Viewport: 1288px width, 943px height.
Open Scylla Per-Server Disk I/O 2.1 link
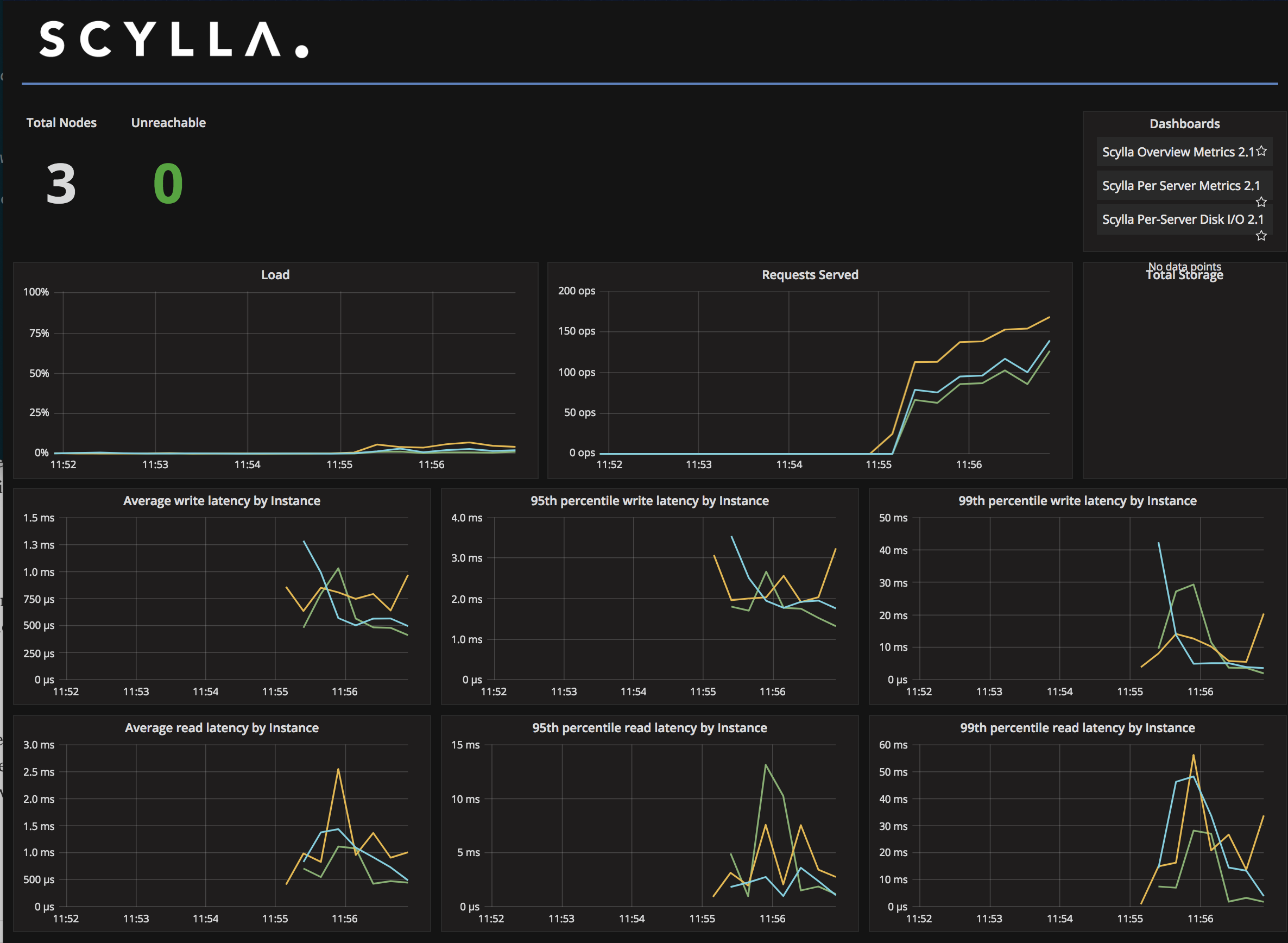pyautogui.click(x=1183, y=219)
